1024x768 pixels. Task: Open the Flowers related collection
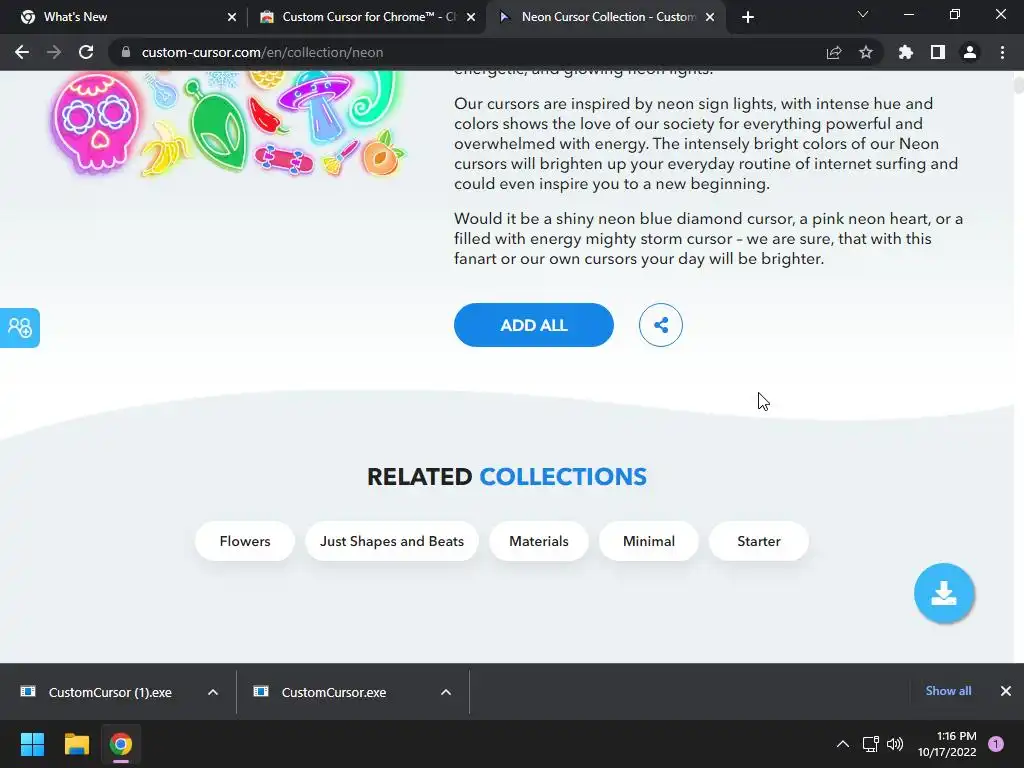click(x=245, y=541)
